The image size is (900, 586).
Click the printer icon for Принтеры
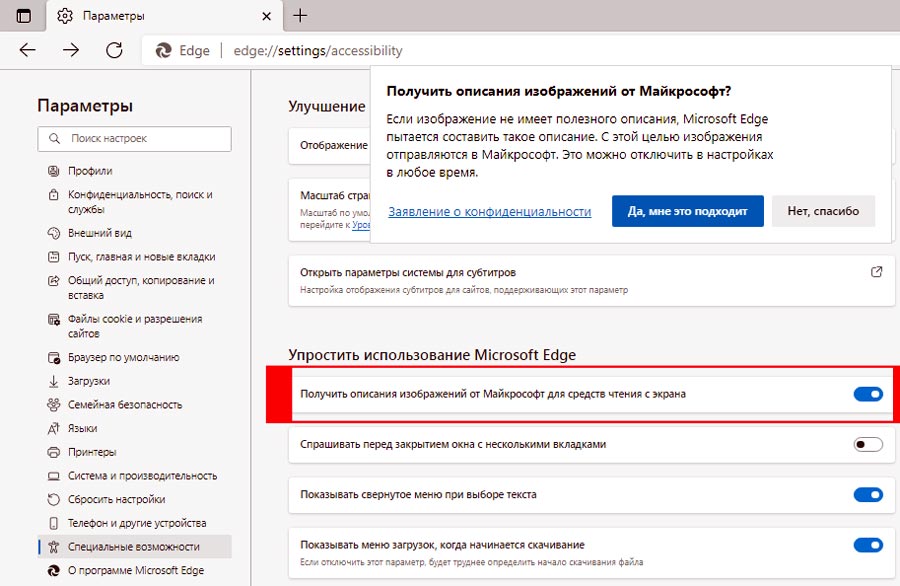coord(53,452)
